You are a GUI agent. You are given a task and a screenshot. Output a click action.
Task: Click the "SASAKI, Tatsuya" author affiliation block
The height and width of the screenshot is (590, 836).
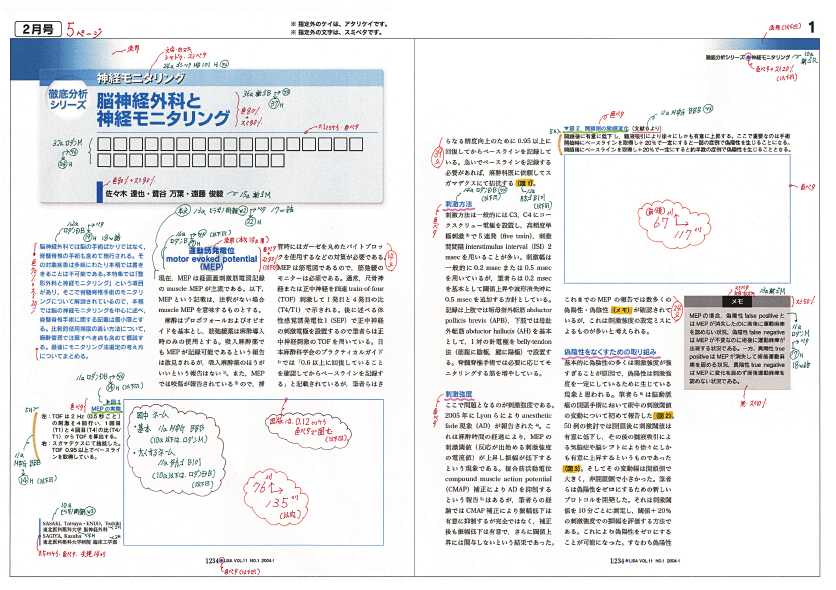[75, 538]
